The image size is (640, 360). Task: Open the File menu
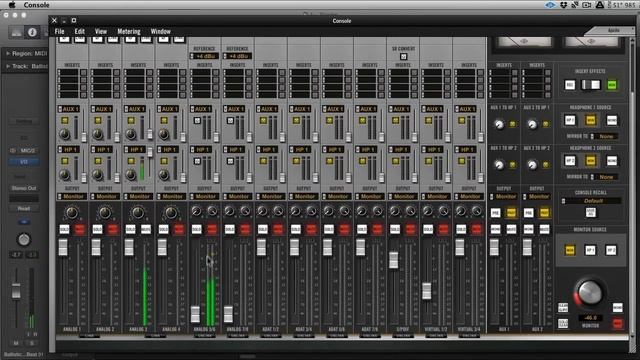click(x=60, y=31)
